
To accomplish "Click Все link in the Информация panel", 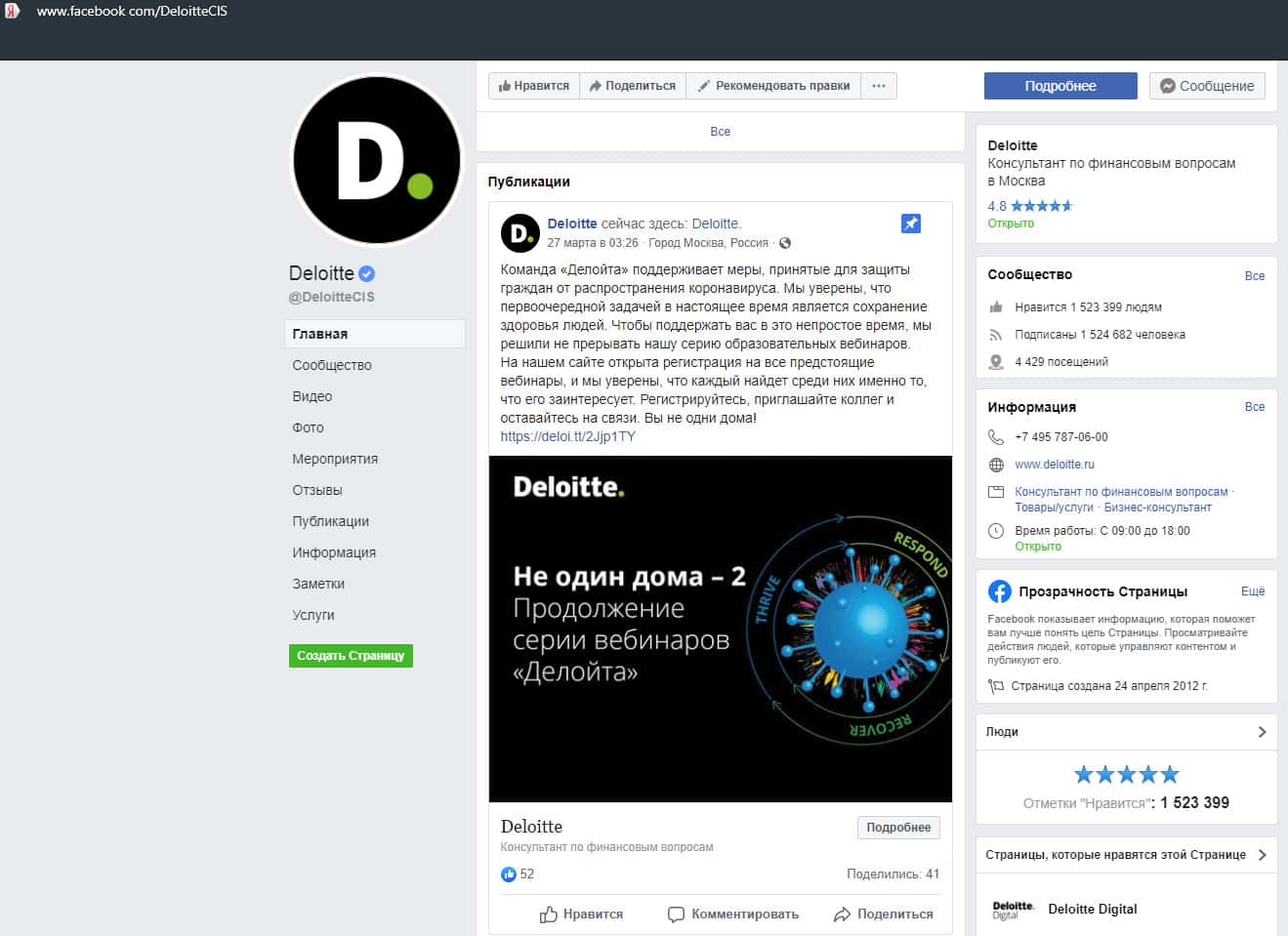I will (x=1255, y=407).
